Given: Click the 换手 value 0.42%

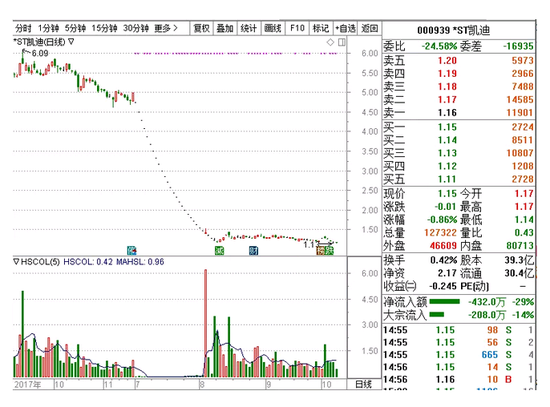Looking at the screenshot, I should (x=443, y=260).
